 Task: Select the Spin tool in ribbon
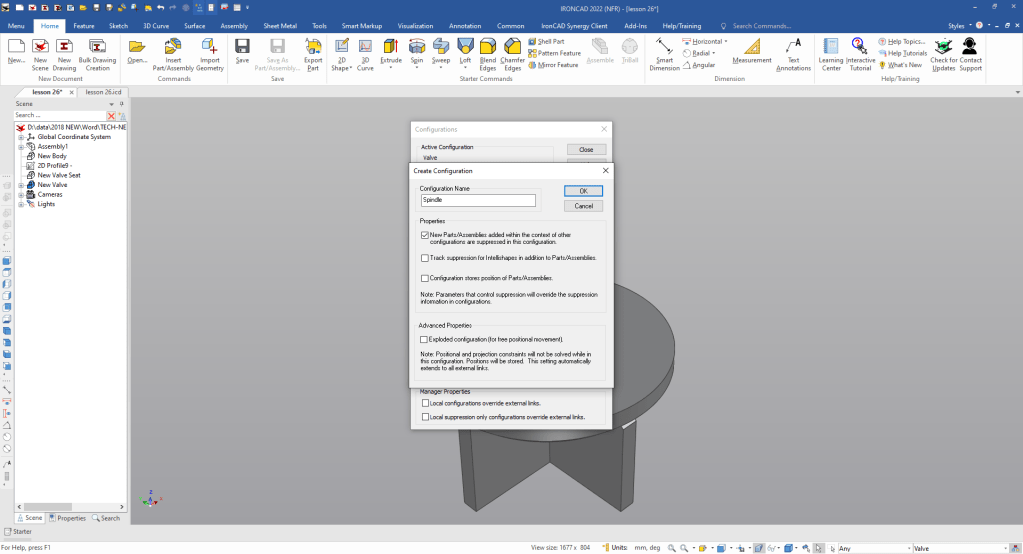(416, 47)
